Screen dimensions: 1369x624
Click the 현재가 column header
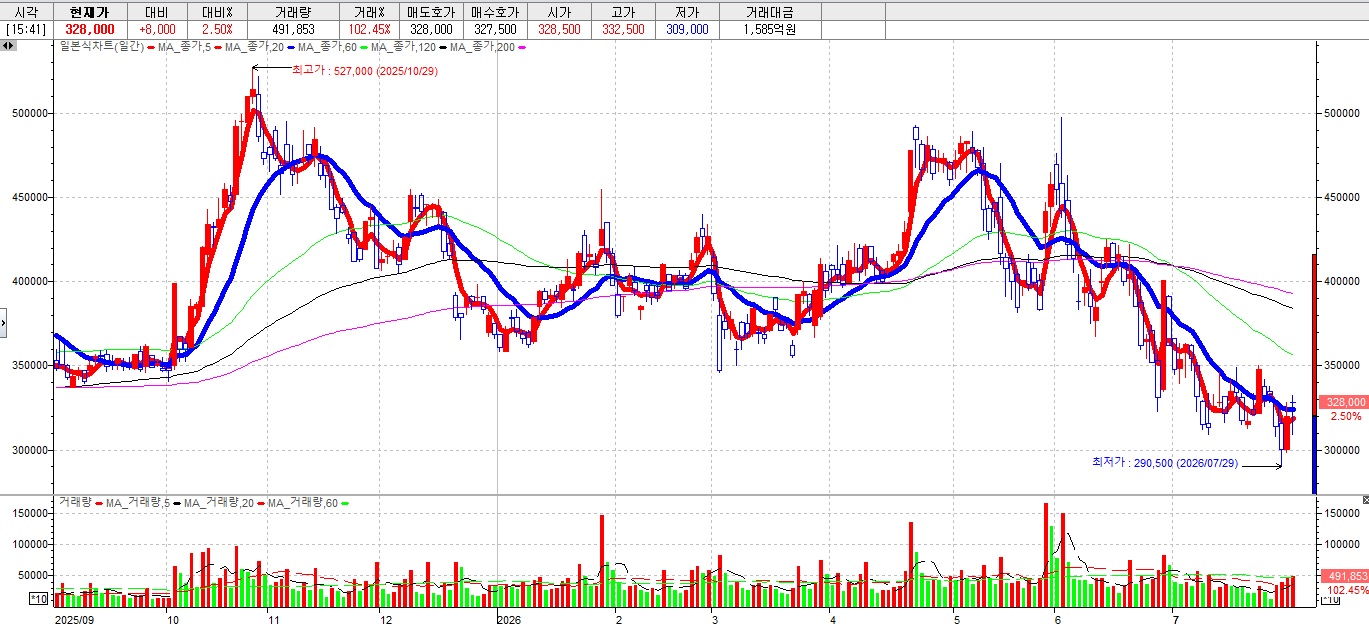[x=89, y=11]
